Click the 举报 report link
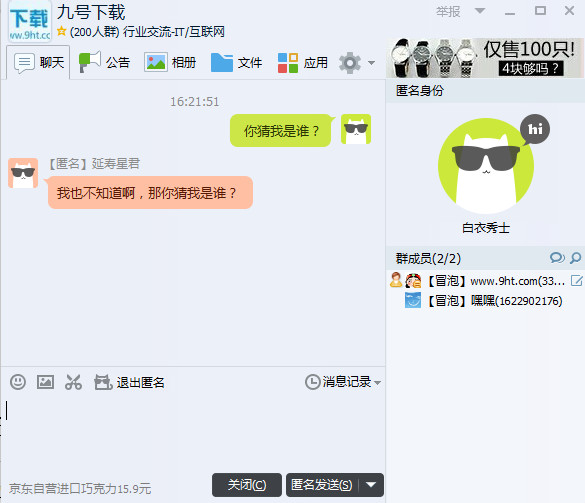 pyautogui.click(x=448, y=12)
